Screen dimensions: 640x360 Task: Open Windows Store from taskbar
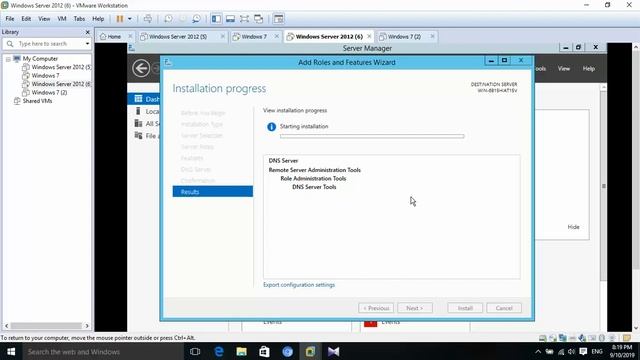tap(264, 351)
